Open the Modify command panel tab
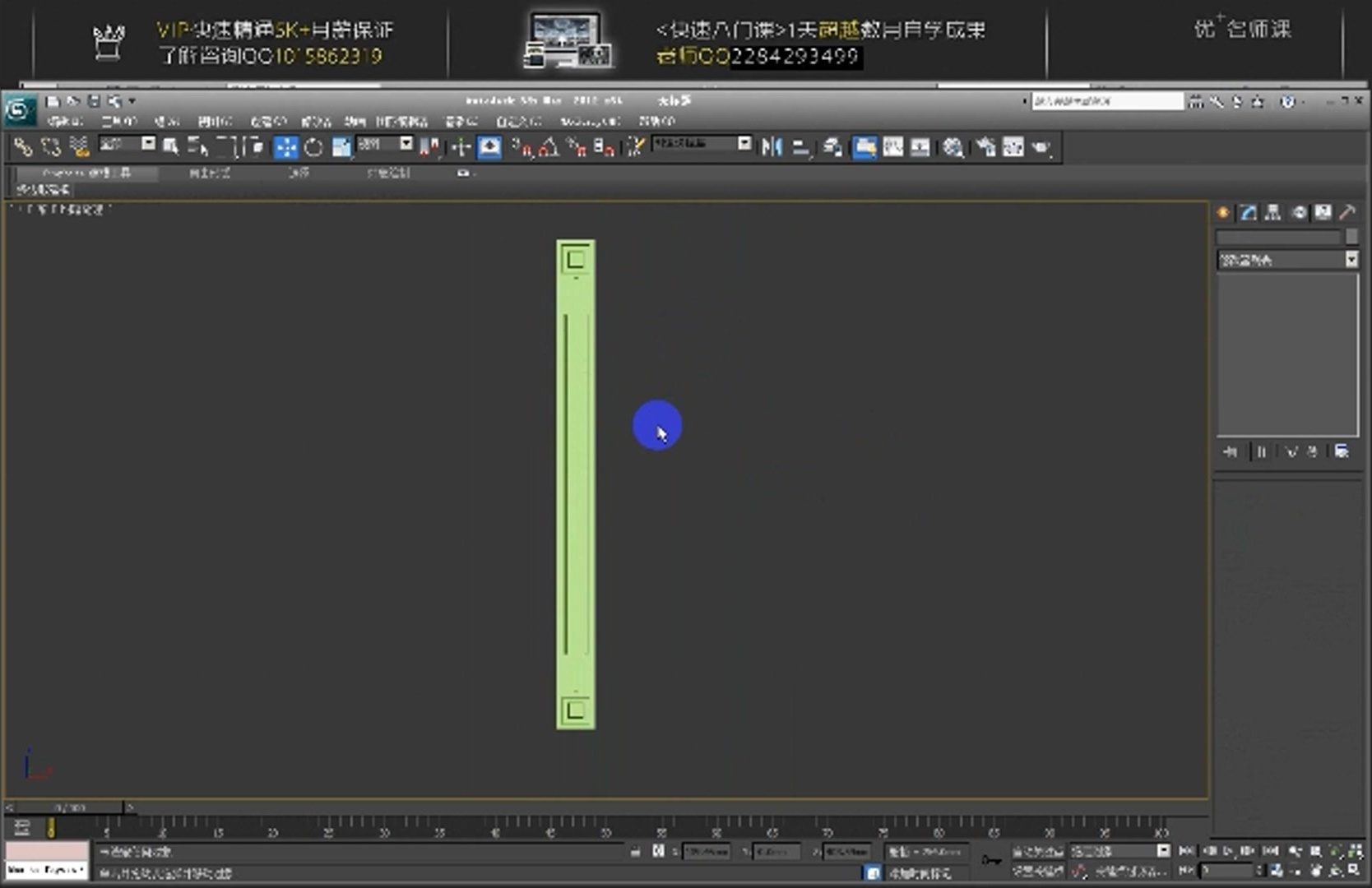1372x888 pixels. [x=1249, y=212]
